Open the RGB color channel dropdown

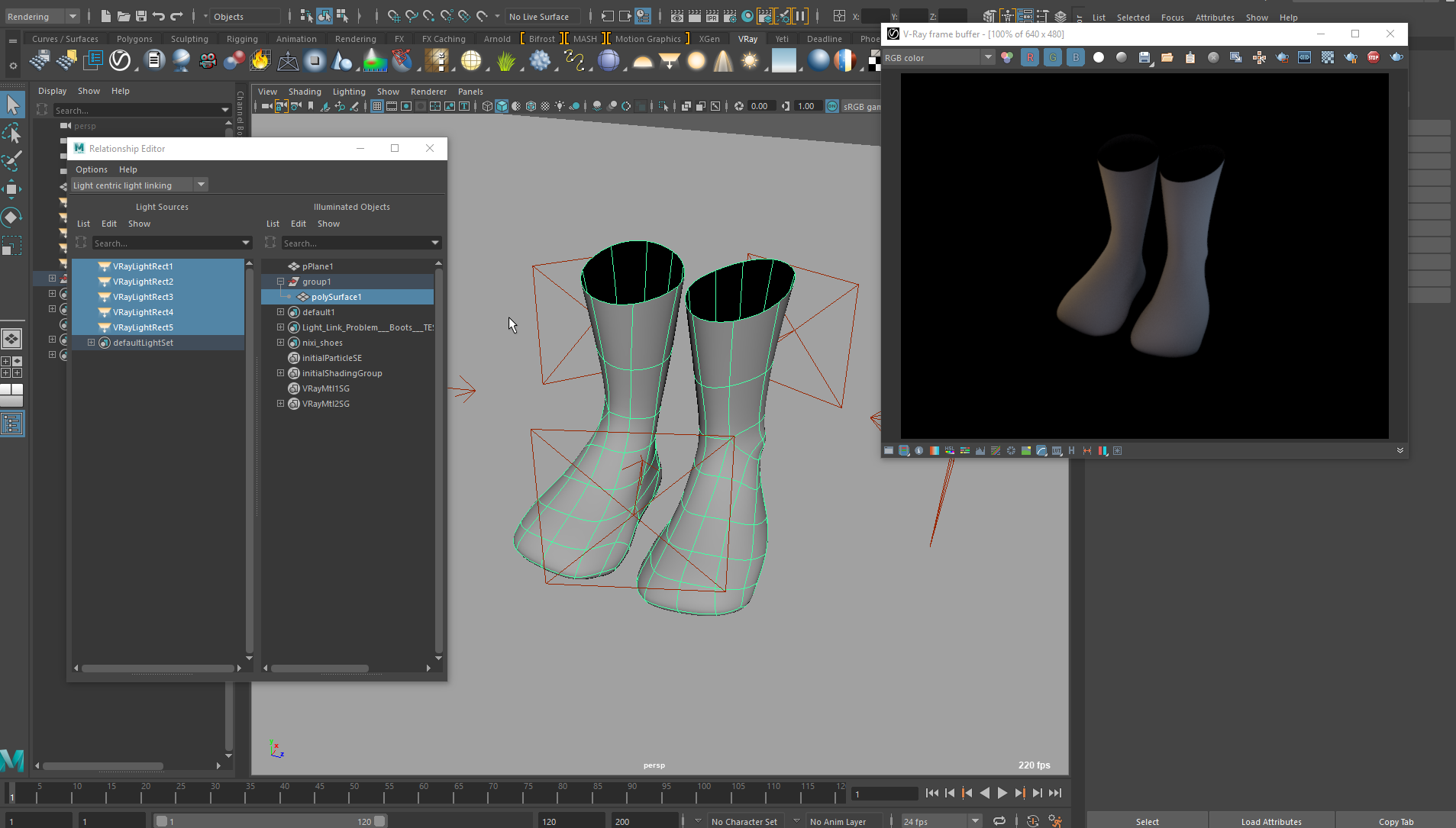(938, 57)
